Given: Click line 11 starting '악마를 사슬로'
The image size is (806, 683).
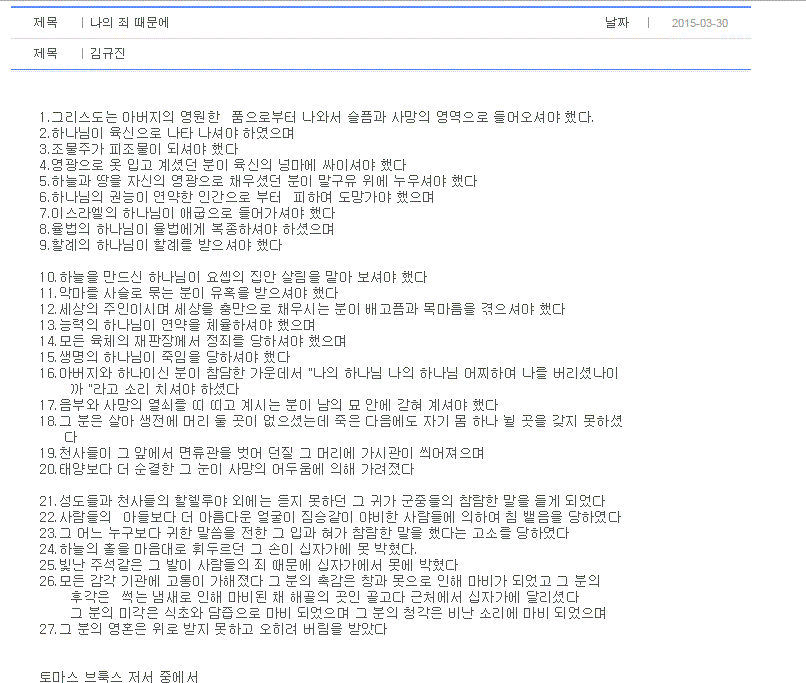Looking at the screenshot, I should tap(189, 293).
